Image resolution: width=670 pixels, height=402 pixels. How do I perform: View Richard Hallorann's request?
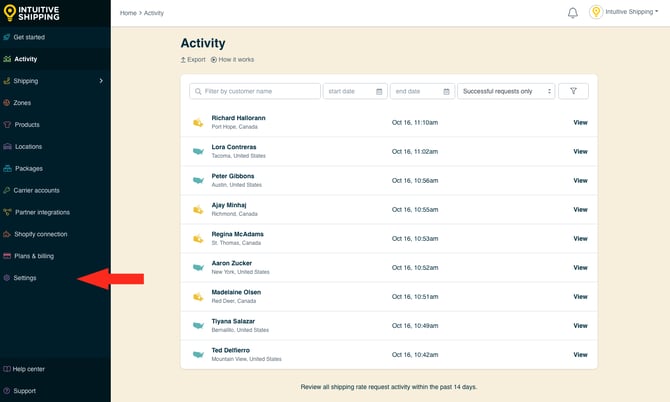(580, 122)
